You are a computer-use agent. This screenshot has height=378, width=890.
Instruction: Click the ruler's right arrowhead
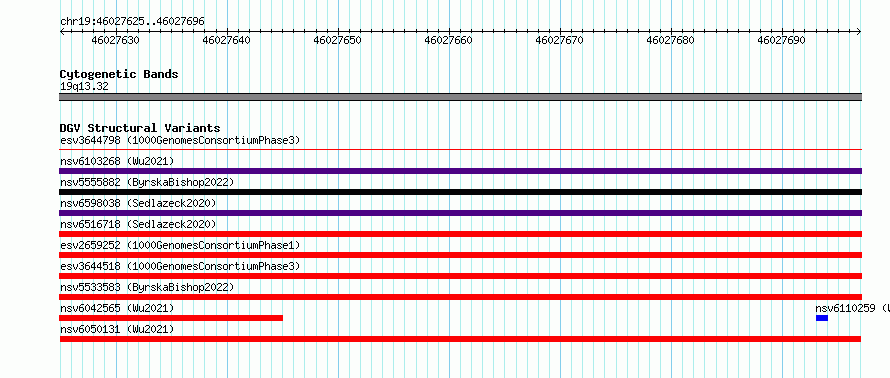point(859,32)
